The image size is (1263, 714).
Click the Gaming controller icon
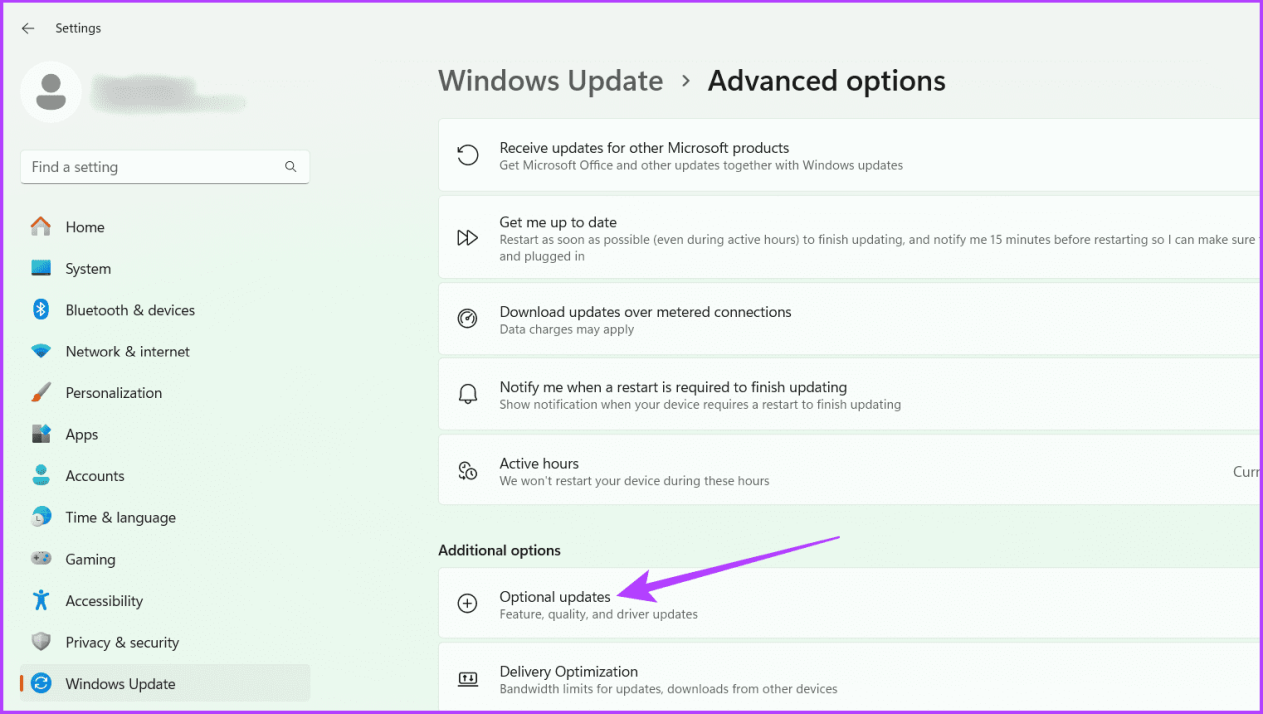(41, 559)
